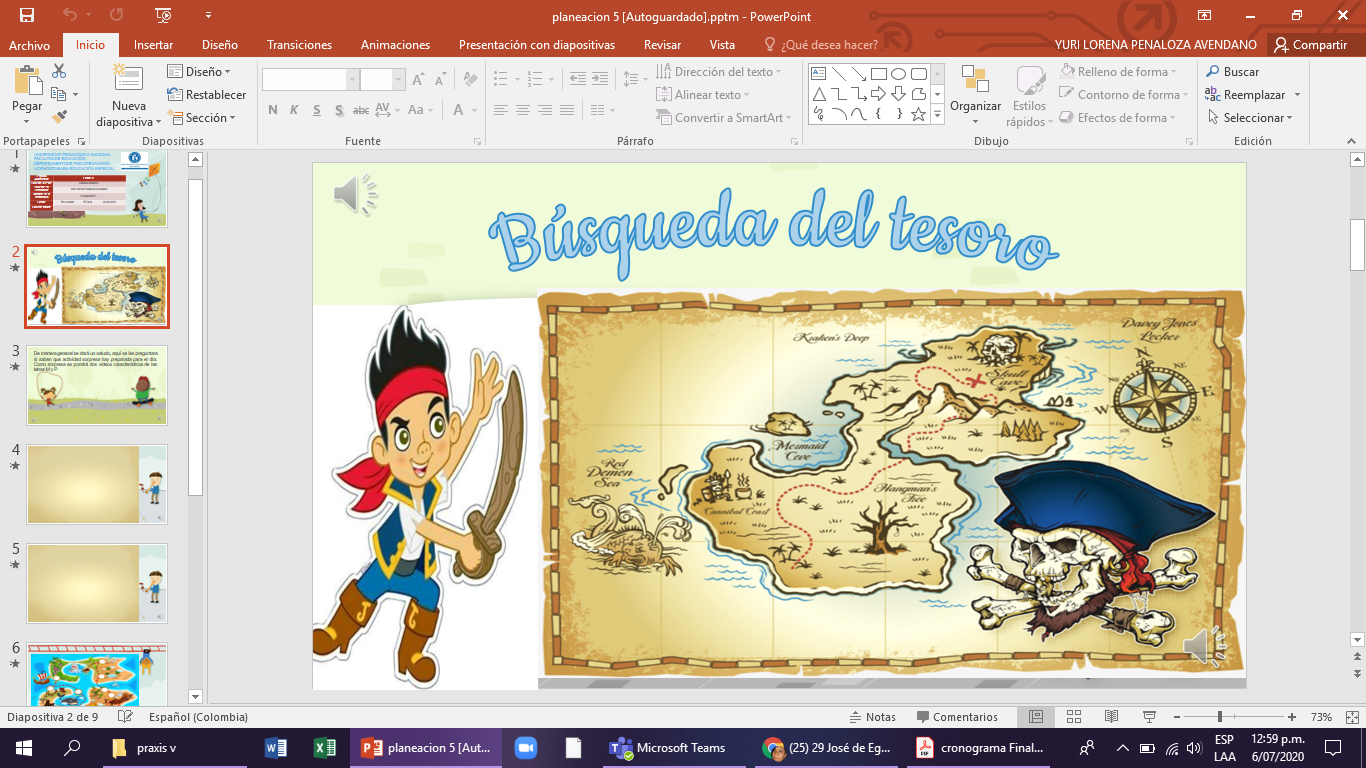Click the Normal view icon in the status bar
The width and height of the screenshot is (1366, 768).
(1036, 717)
